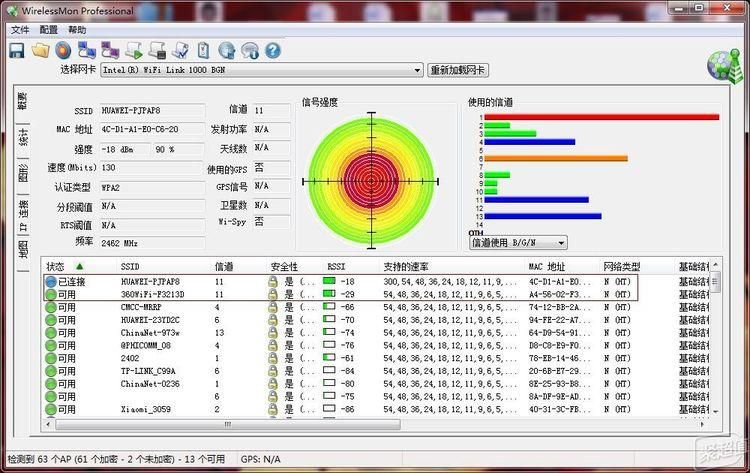Click the full green signal bar showing -18
Viewport: 750px width, 473px height.
[x=329, y=281]
